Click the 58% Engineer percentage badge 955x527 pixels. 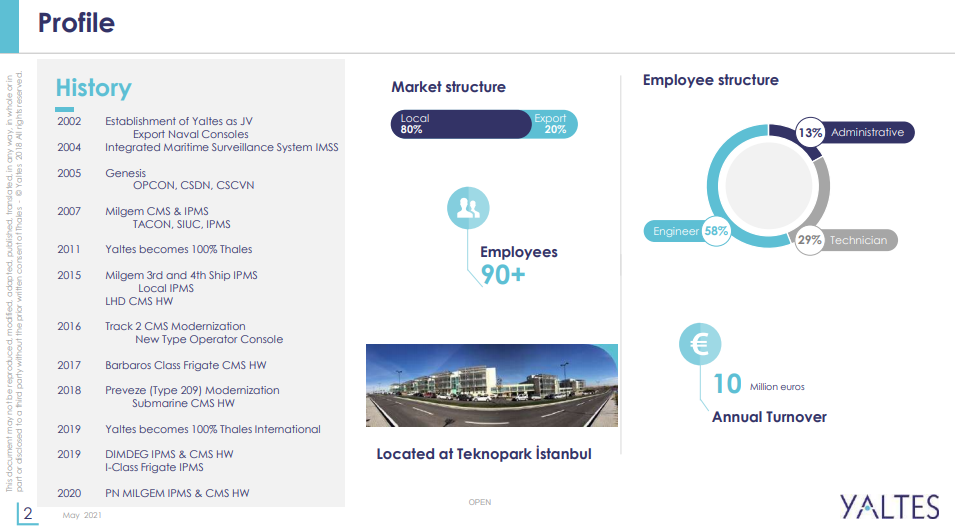[716, 231]
